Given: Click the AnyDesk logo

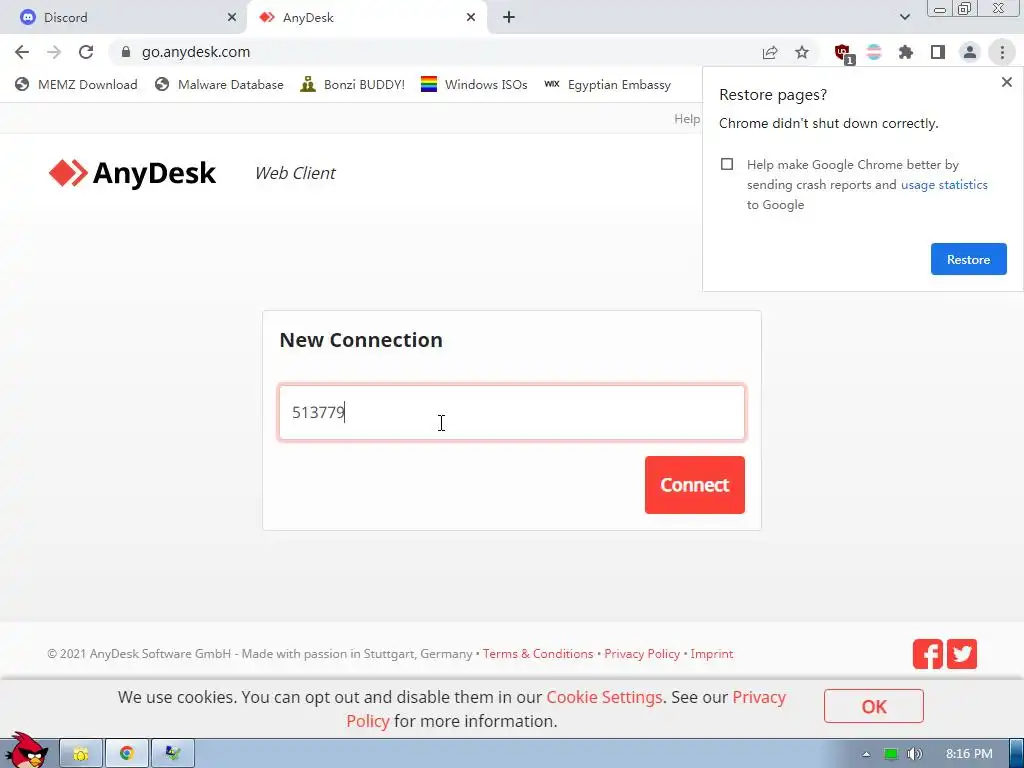Looking at the screenshot, I should tap(132, 173).
